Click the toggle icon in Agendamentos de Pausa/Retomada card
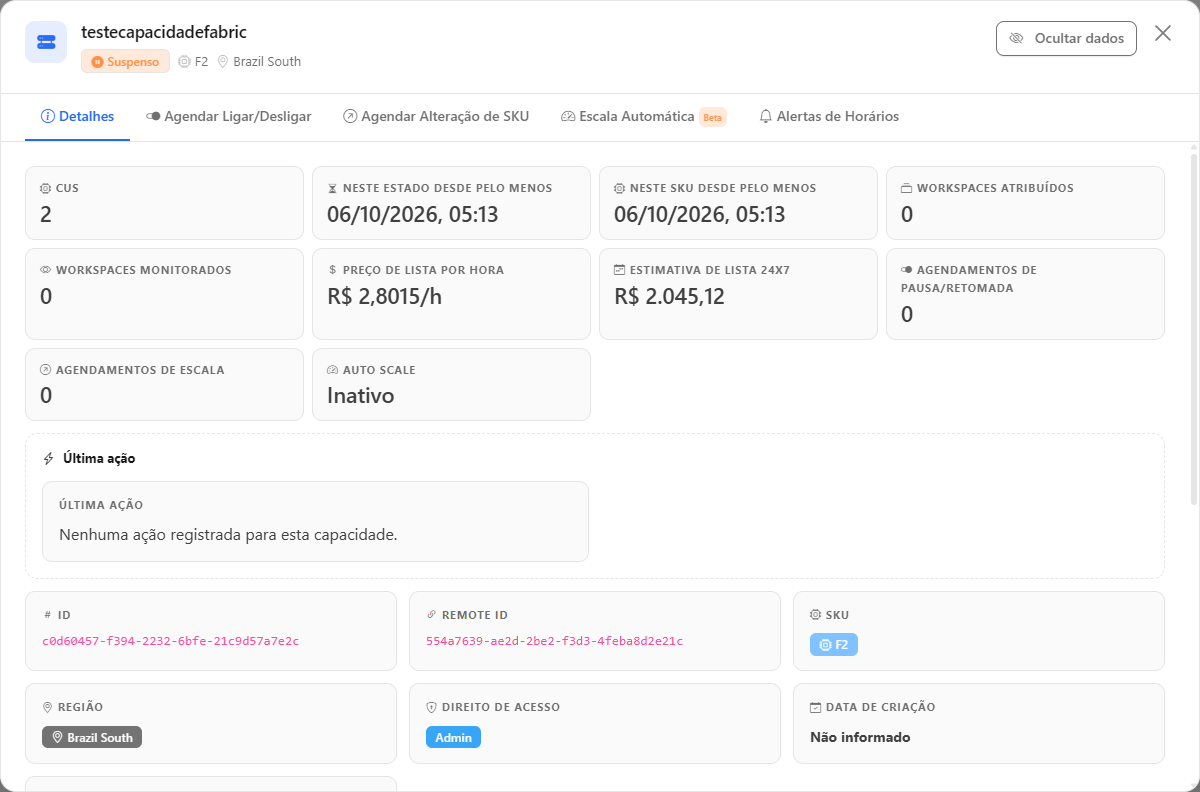Image resolution: width=1200 pixels, height=792 pixels. point(906,270)
